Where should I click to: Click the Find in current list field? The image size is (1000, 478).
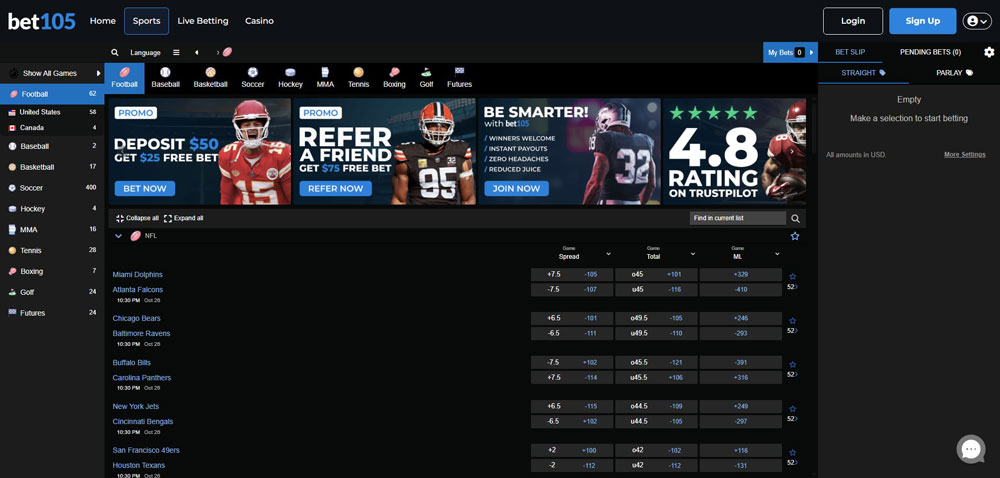pyautogui.click(x=738, y=218)
